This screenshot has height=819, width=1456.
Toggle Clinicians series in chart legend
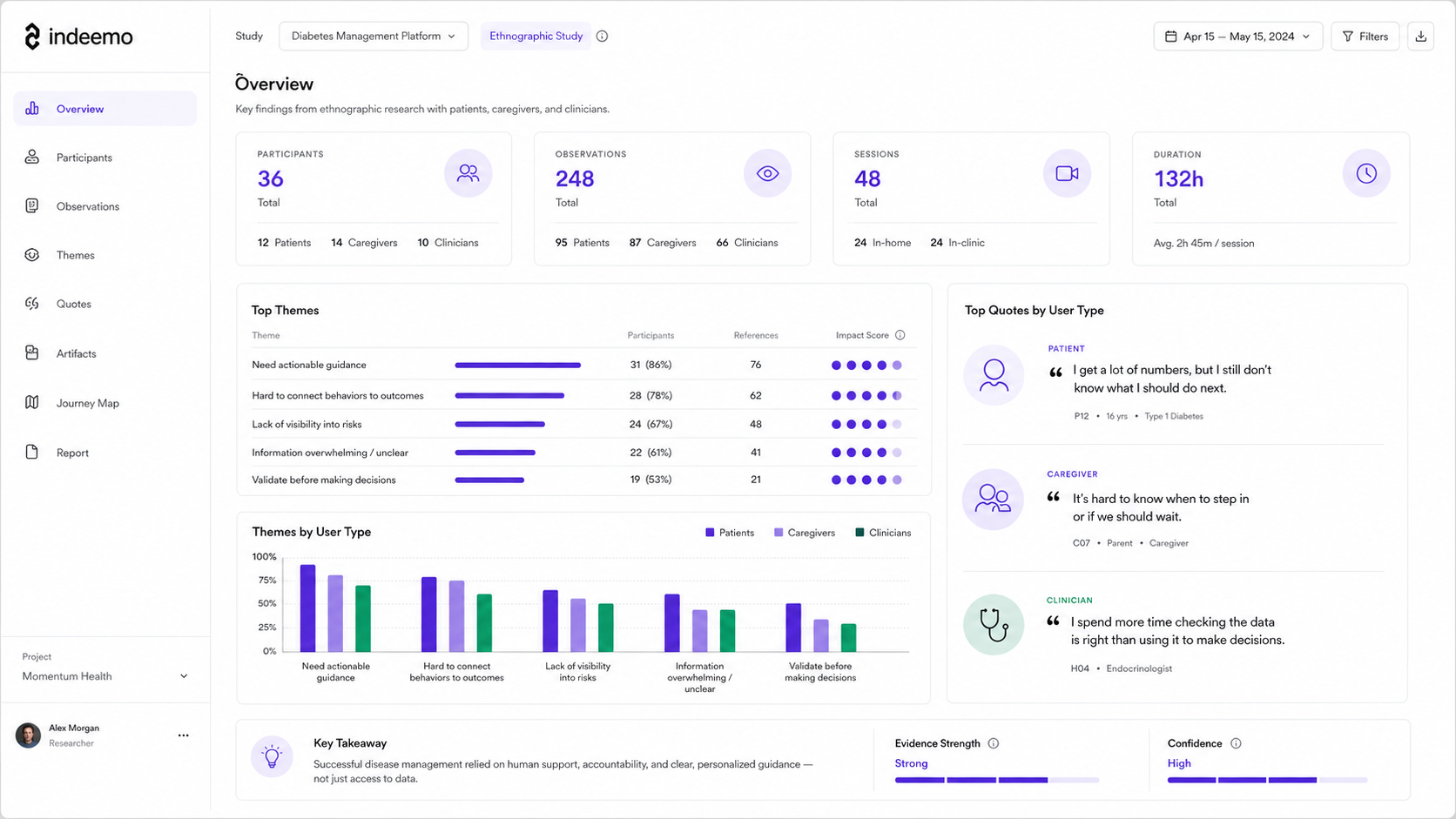click(x=883, y=533)
